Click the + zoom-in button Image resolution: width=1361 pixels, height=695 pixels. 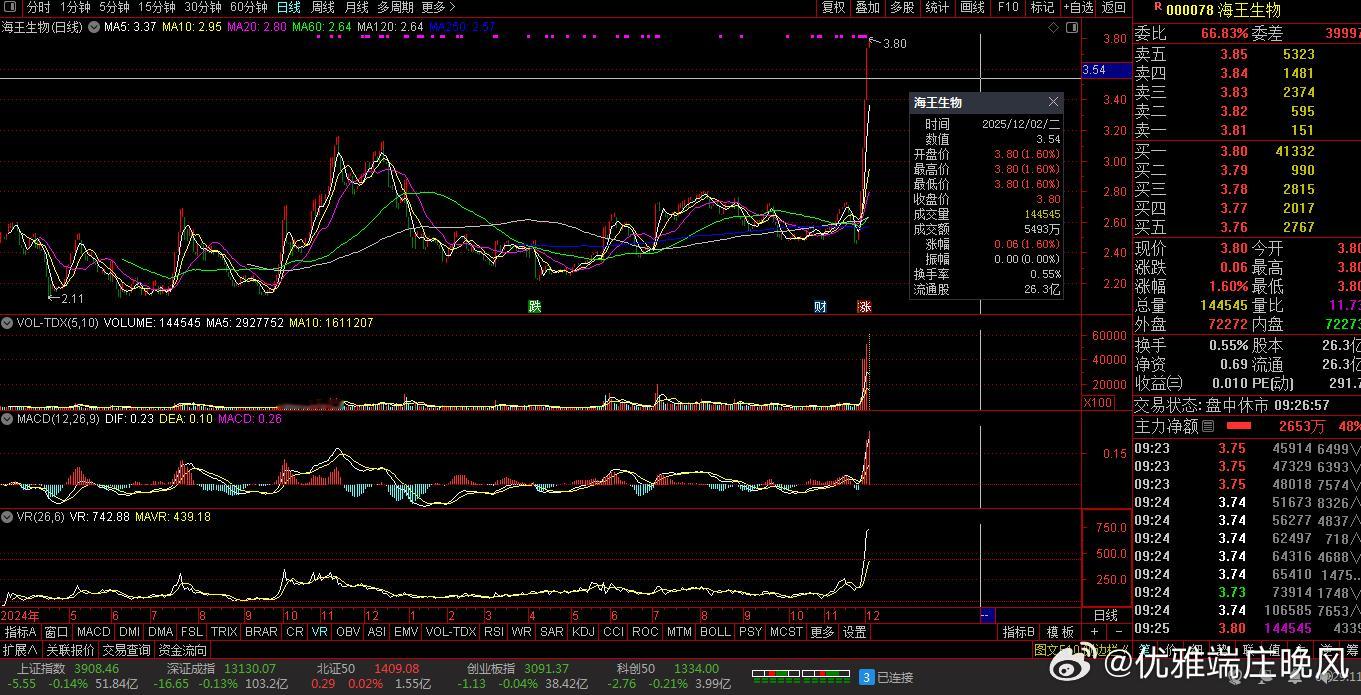coord(1095,632)
